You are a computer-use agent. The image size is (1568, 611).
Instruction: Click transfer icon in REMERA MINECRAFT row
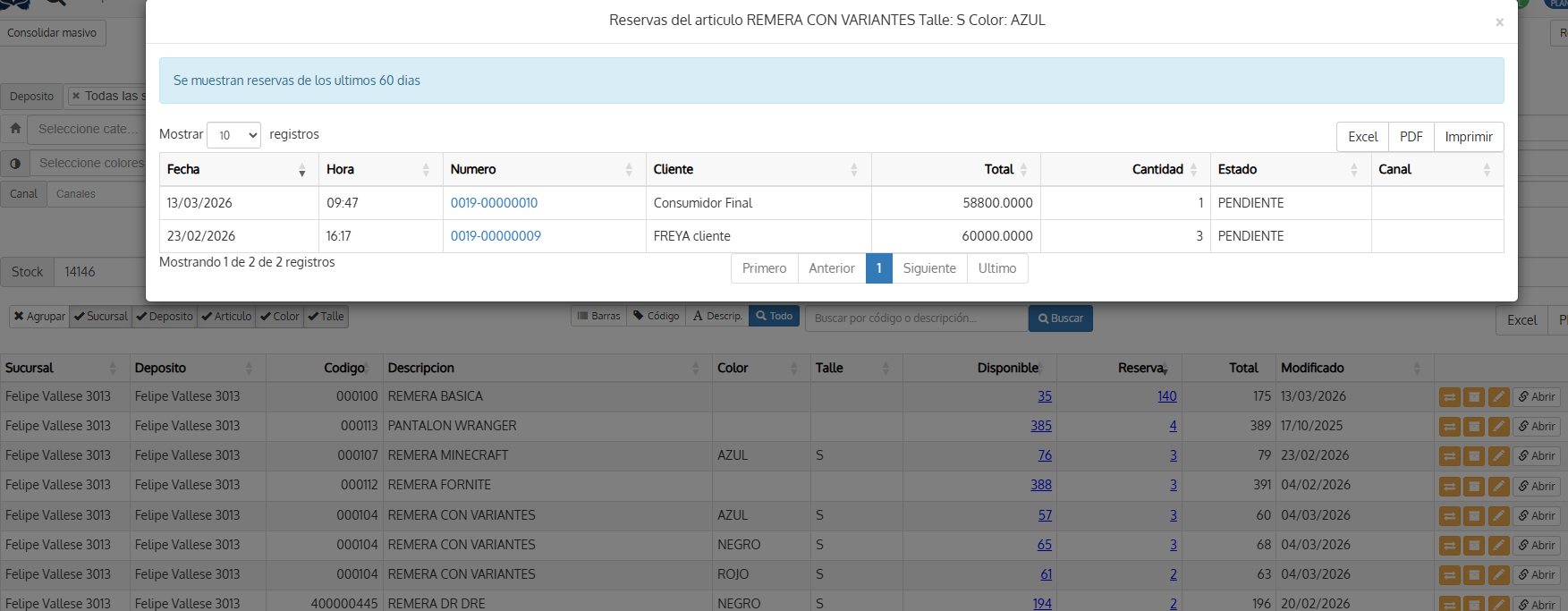pos(1449,456)
